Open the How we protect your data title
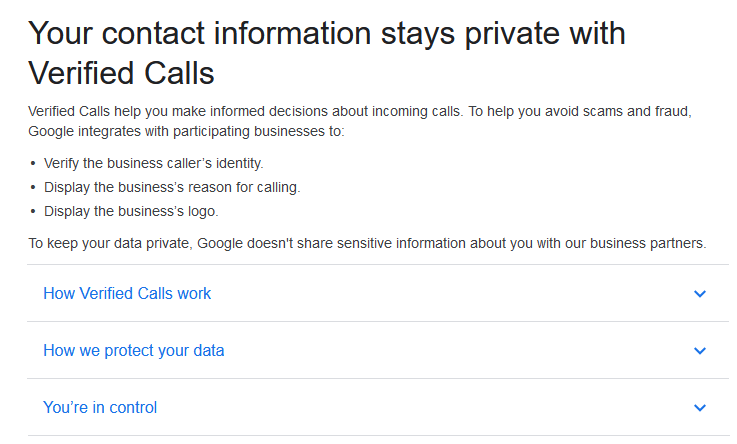The width and height of the screenshot is (737, 444). 133,351
